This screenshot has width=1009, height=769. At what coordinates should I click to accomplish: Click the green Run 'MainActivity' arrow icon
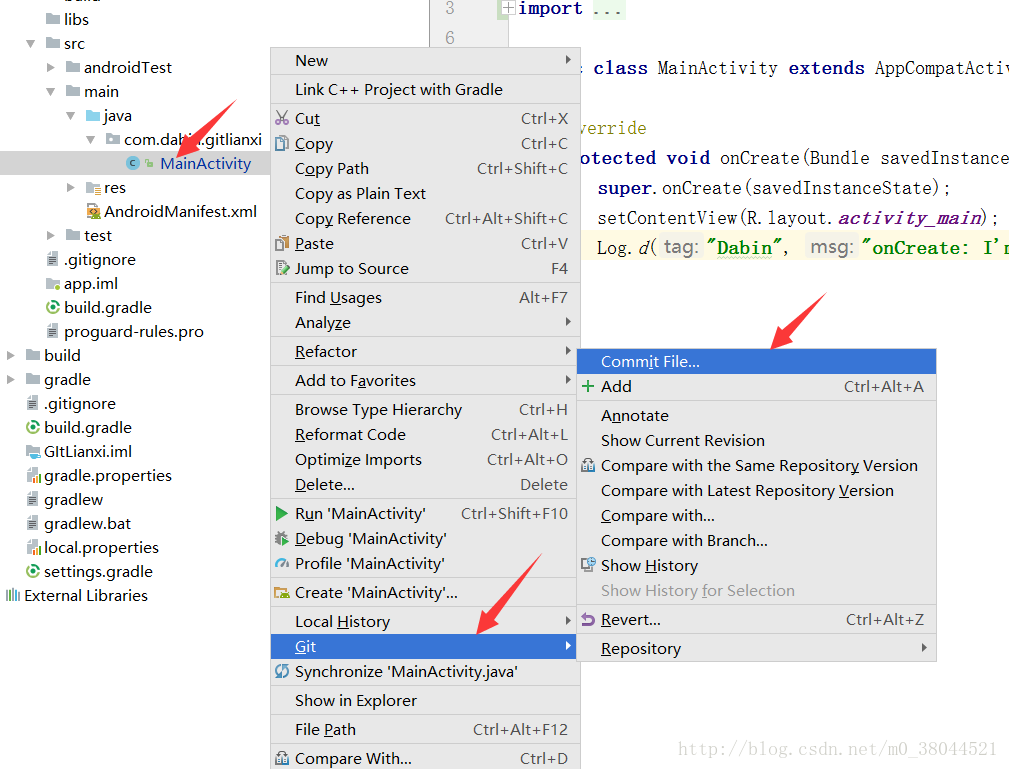[x=282, y=513]
